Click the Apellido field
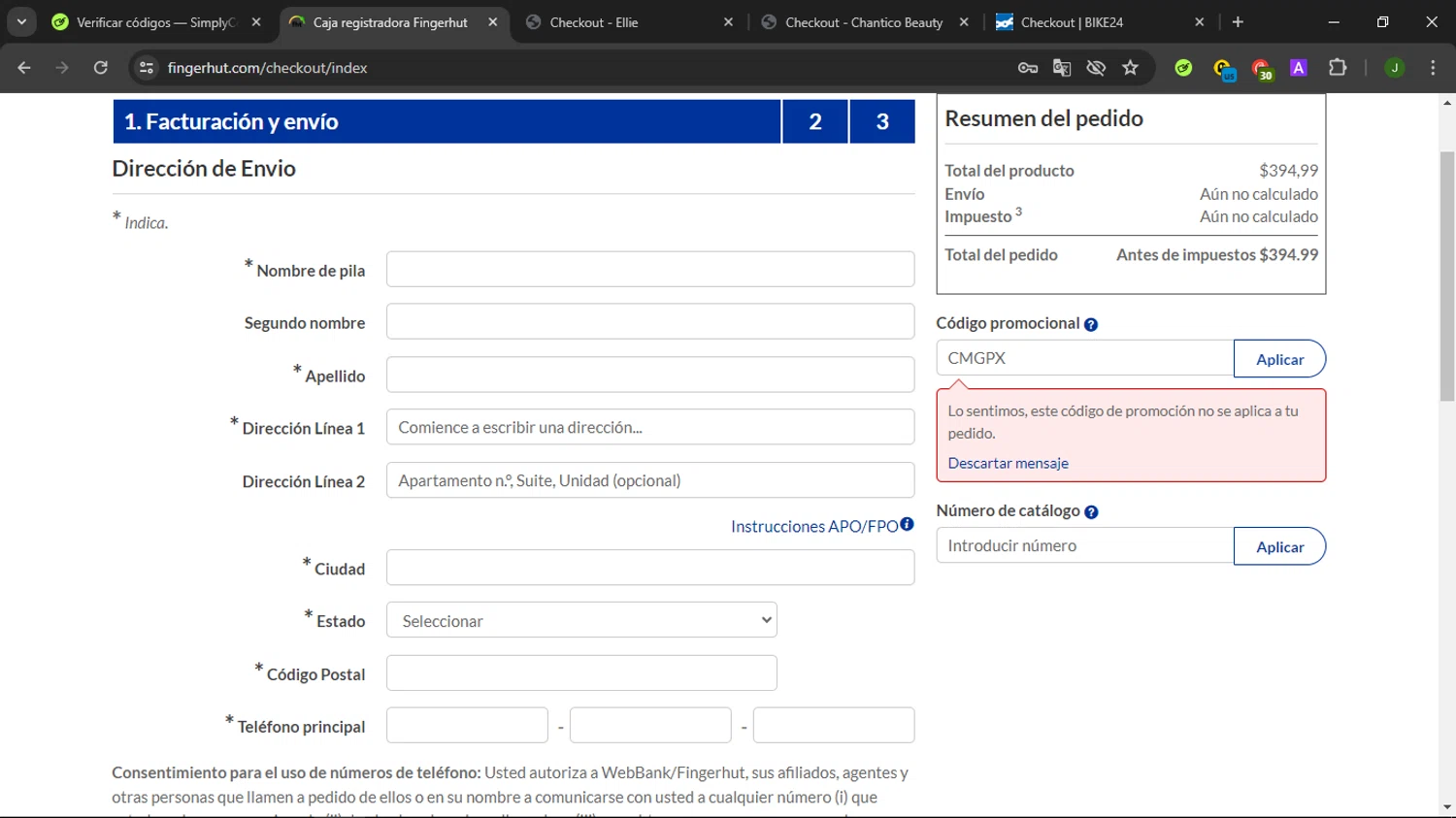Viewport: 1456px width, 818px height. click(x=650, y=375)
